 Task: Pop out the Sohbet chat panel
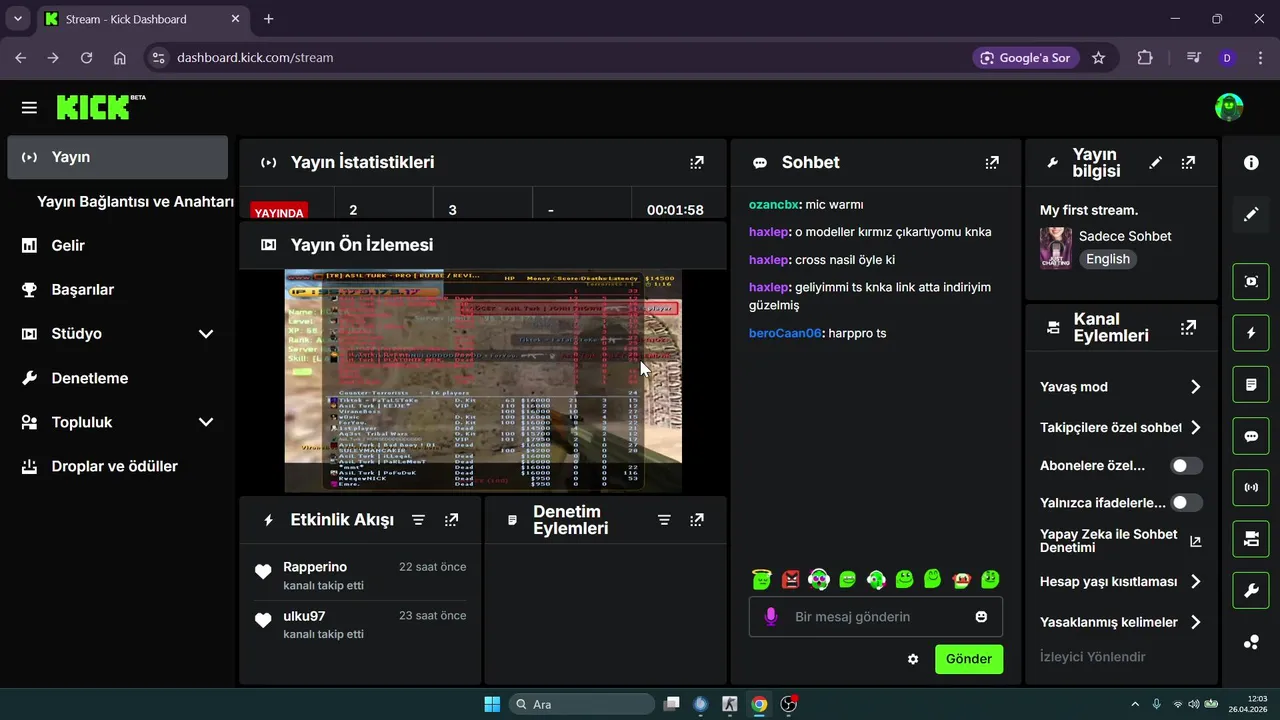tap(992, 162)
